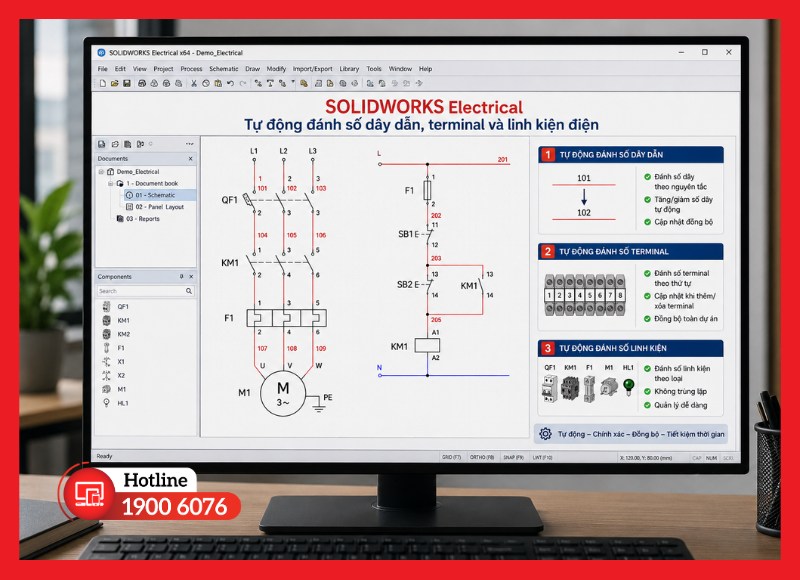Screen dimensions: 800x580
Task: Click the Components search field
Action: click(x=145, y=291)
